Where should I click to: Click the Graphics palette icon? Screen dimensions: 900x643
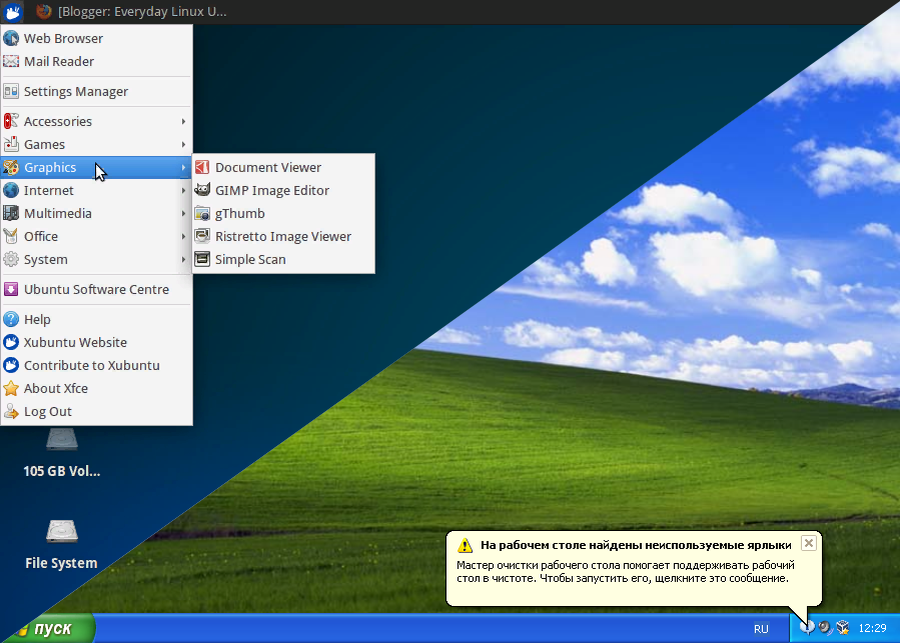(11, 167)
